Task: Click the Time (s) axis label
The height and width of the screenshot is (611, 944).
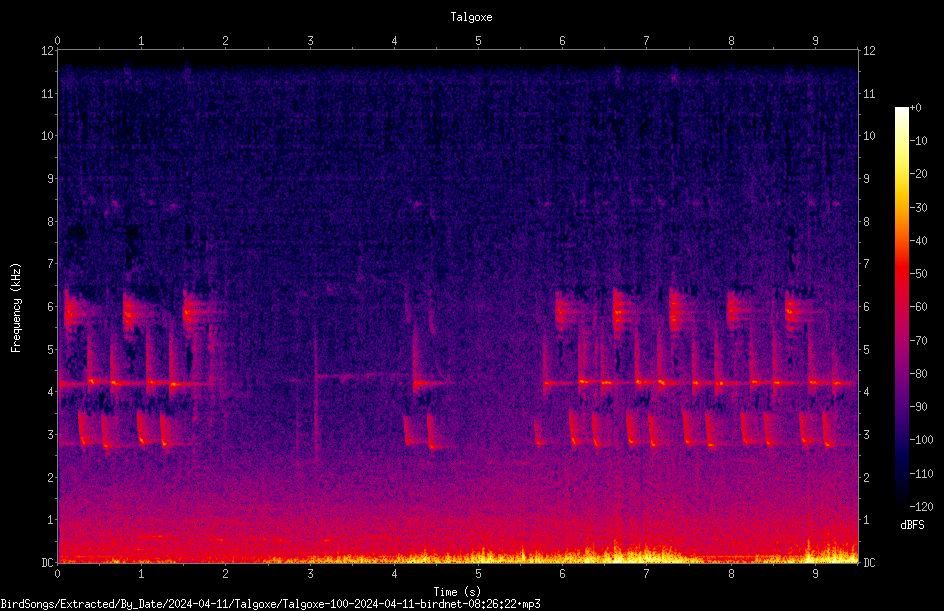Action: coord(457,592)
